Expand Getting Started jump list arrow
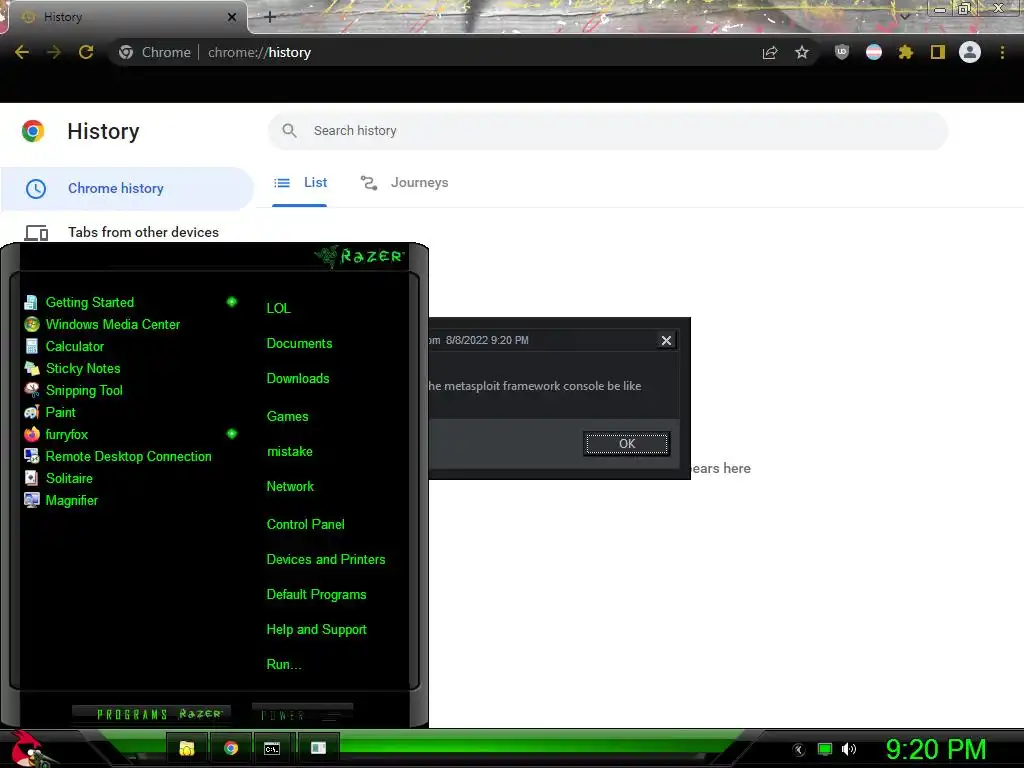 [x=232, y=302]
